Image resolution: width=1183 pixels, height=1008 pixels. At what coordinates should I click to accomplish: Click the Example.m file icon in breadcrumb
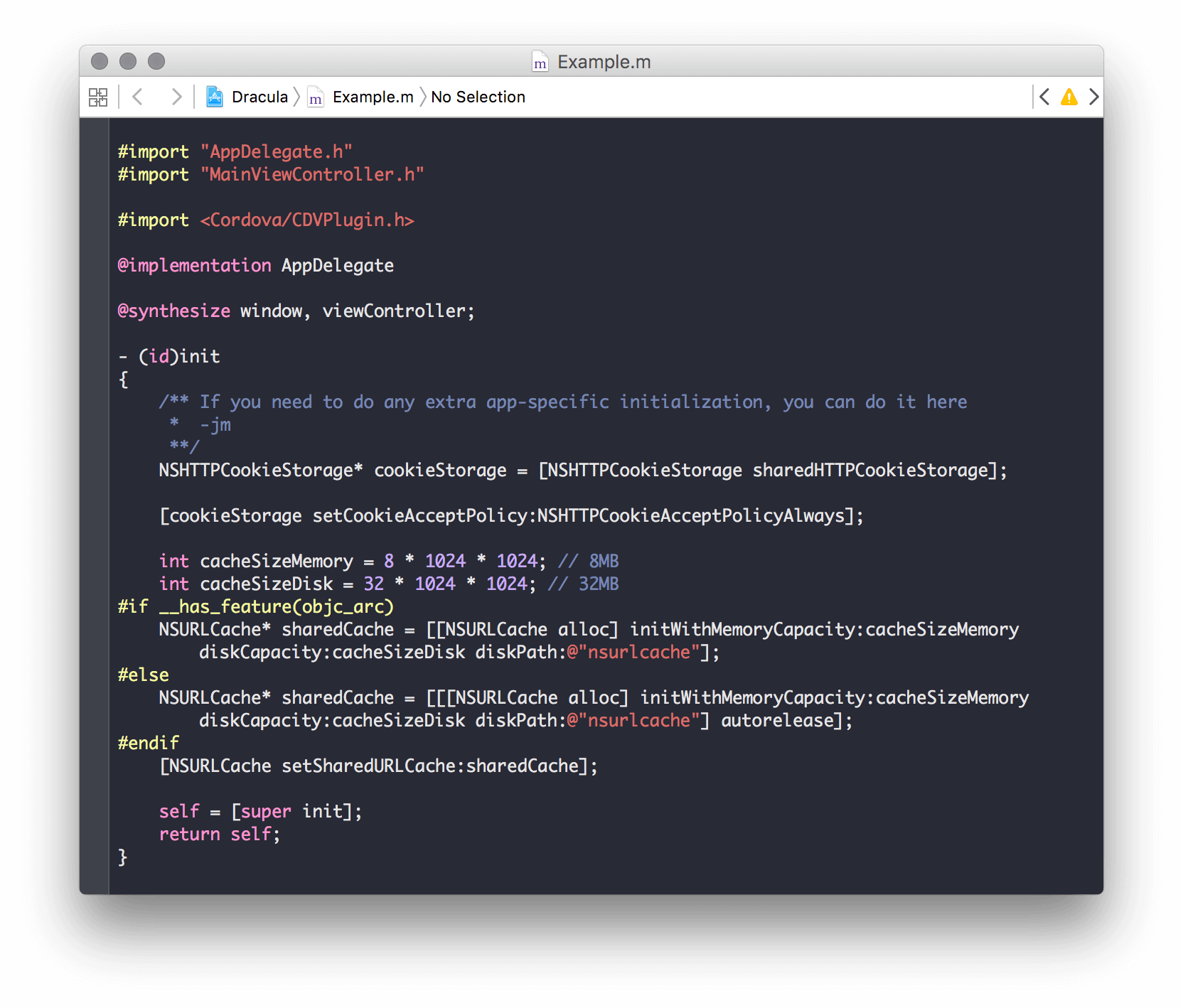click(316, 97)
